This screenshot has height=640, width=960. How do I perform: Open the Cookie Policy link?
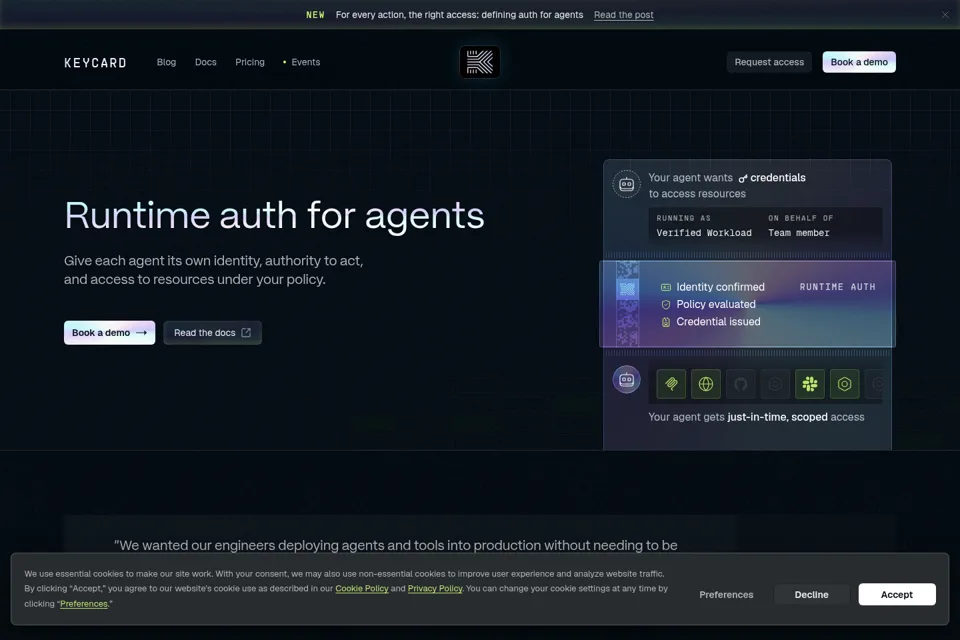(x=362, y=588)
